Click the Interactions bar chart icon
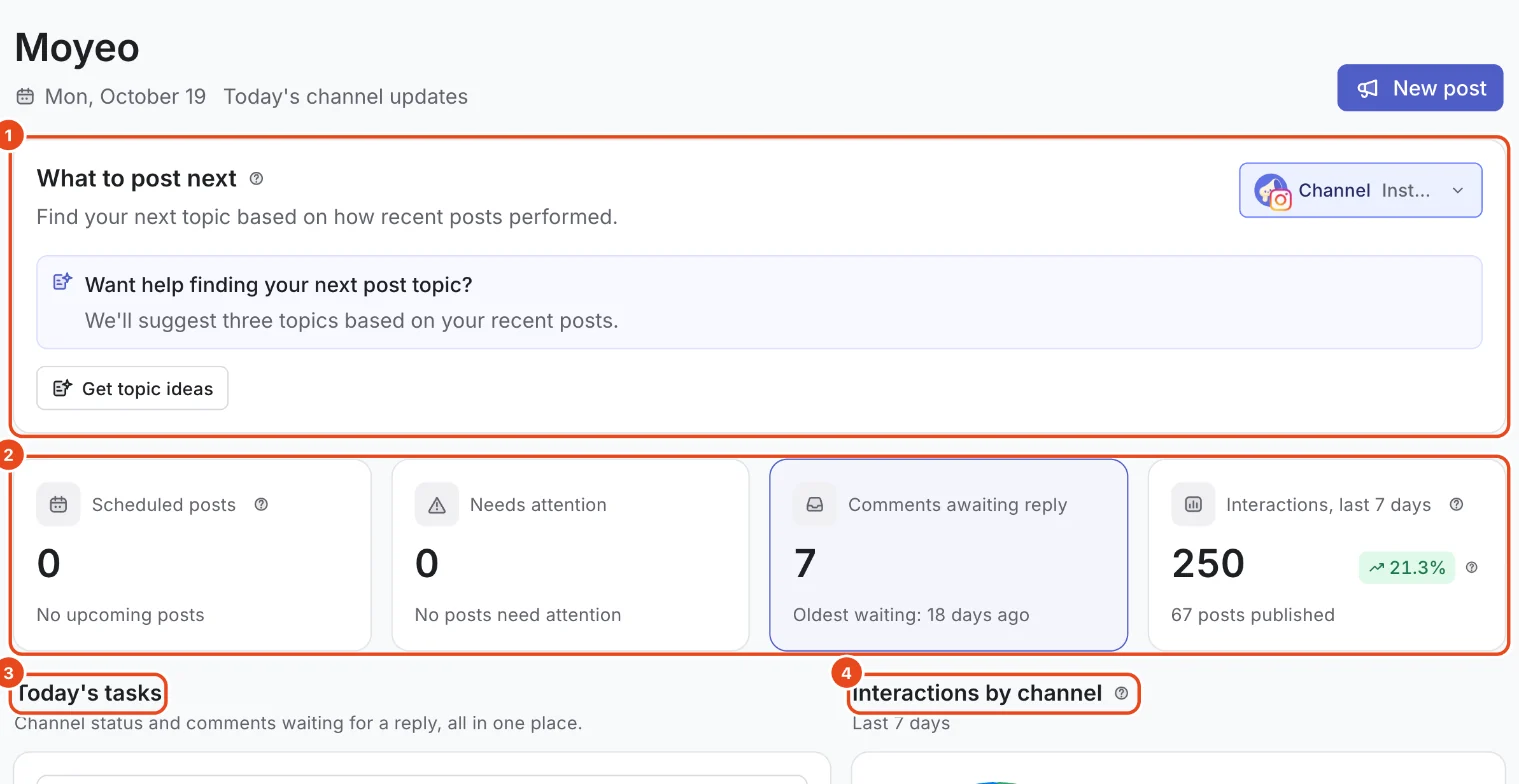Image resolution: width=1519 pixels, height=784 pixels. (1193, 505)
